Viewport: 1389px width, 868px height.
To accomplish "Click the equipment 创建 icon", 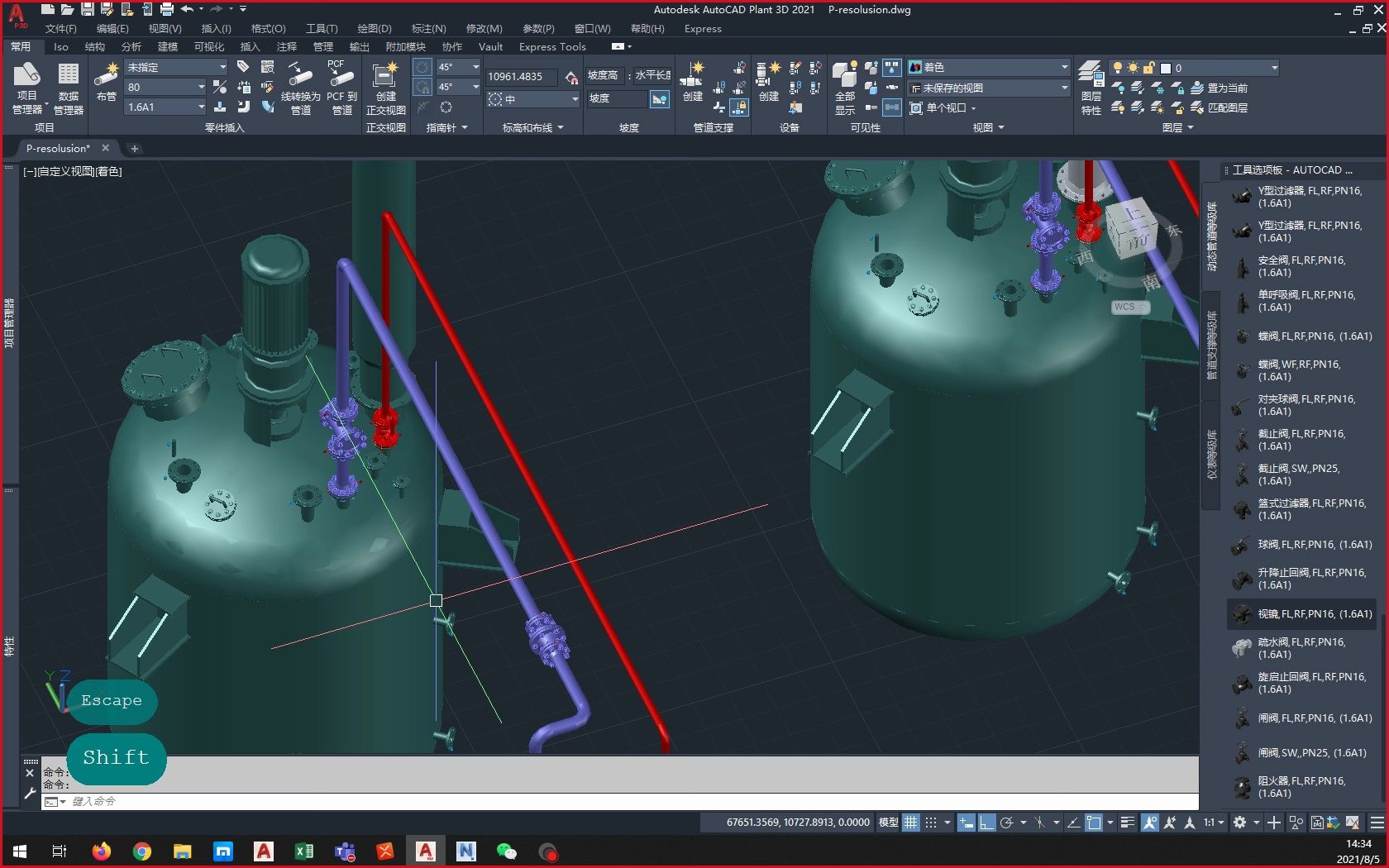I will pyautogui.click(x=769, y=81).
